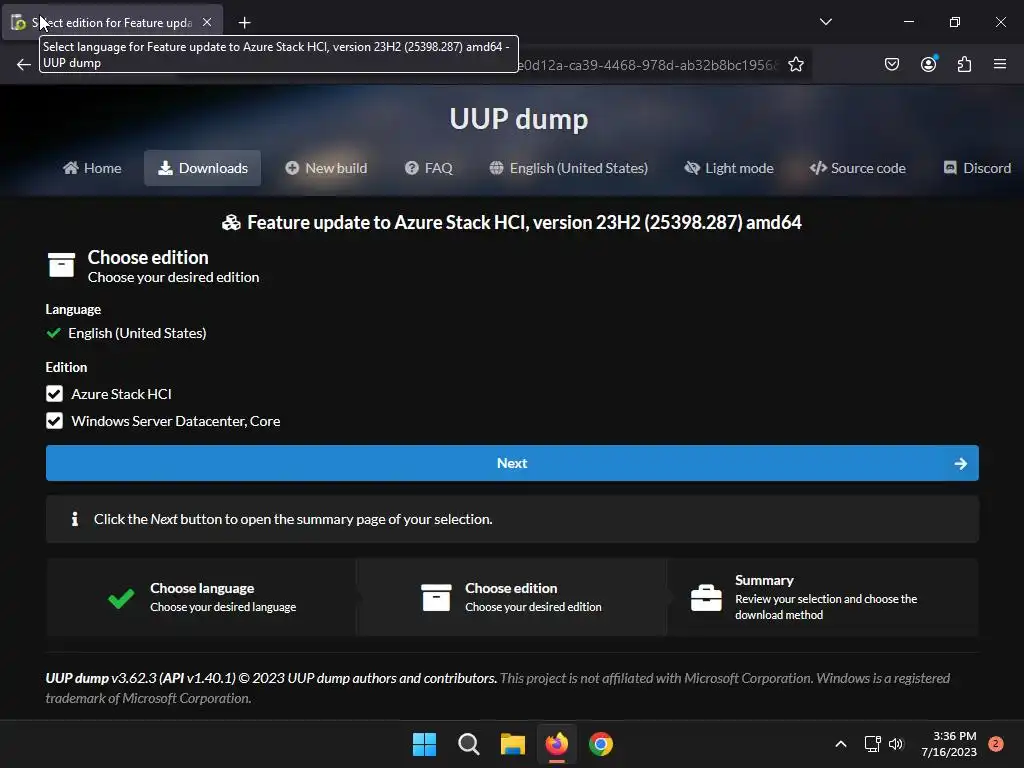This screenshot has height=768, width=1024.
Task: Switch to Firefox on the taskbar
Action: [x=556, y=744]
